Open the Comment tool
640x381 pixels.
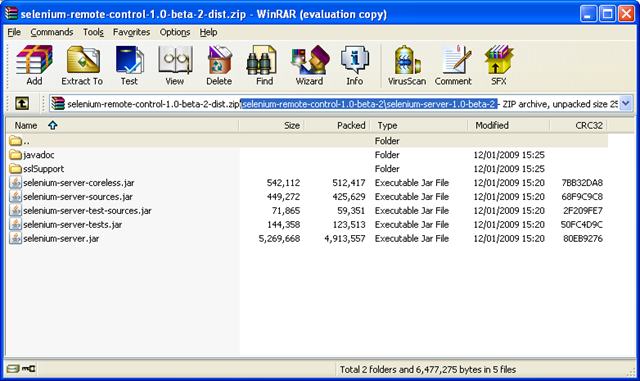pos(456,60)
